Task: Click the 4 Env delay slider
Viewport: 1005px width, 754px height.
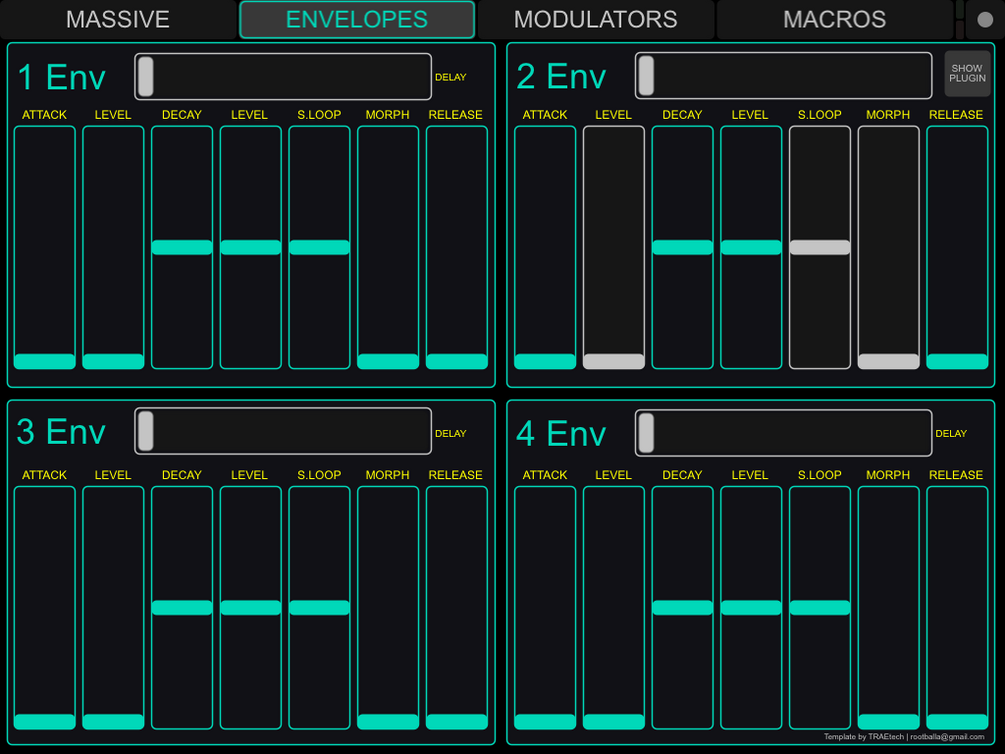Action: [x=783, y=433]
